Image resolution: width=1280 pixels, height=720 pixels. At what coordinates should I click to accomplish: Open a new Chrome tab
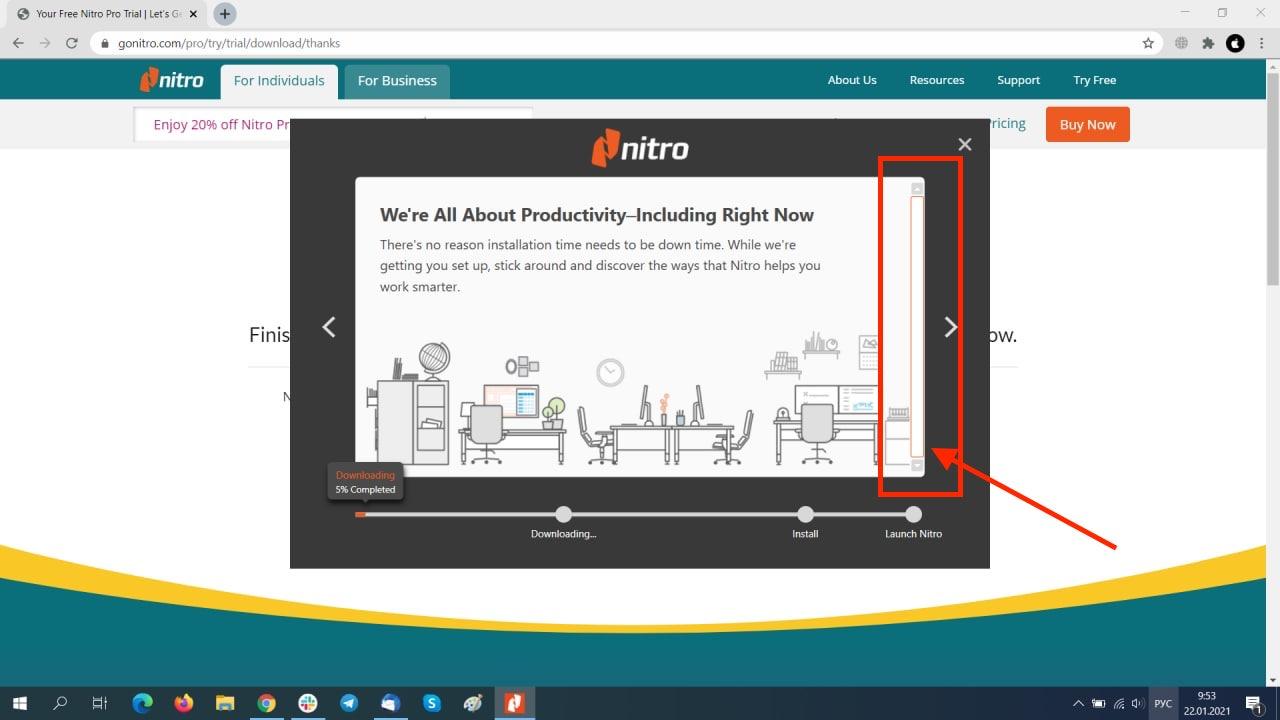[225, 14]
